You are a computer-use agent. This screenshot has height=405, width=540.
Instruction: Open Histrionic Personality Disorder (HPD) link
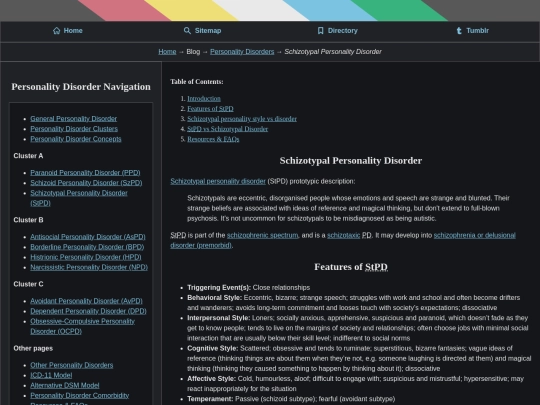(x=86, y=257)
